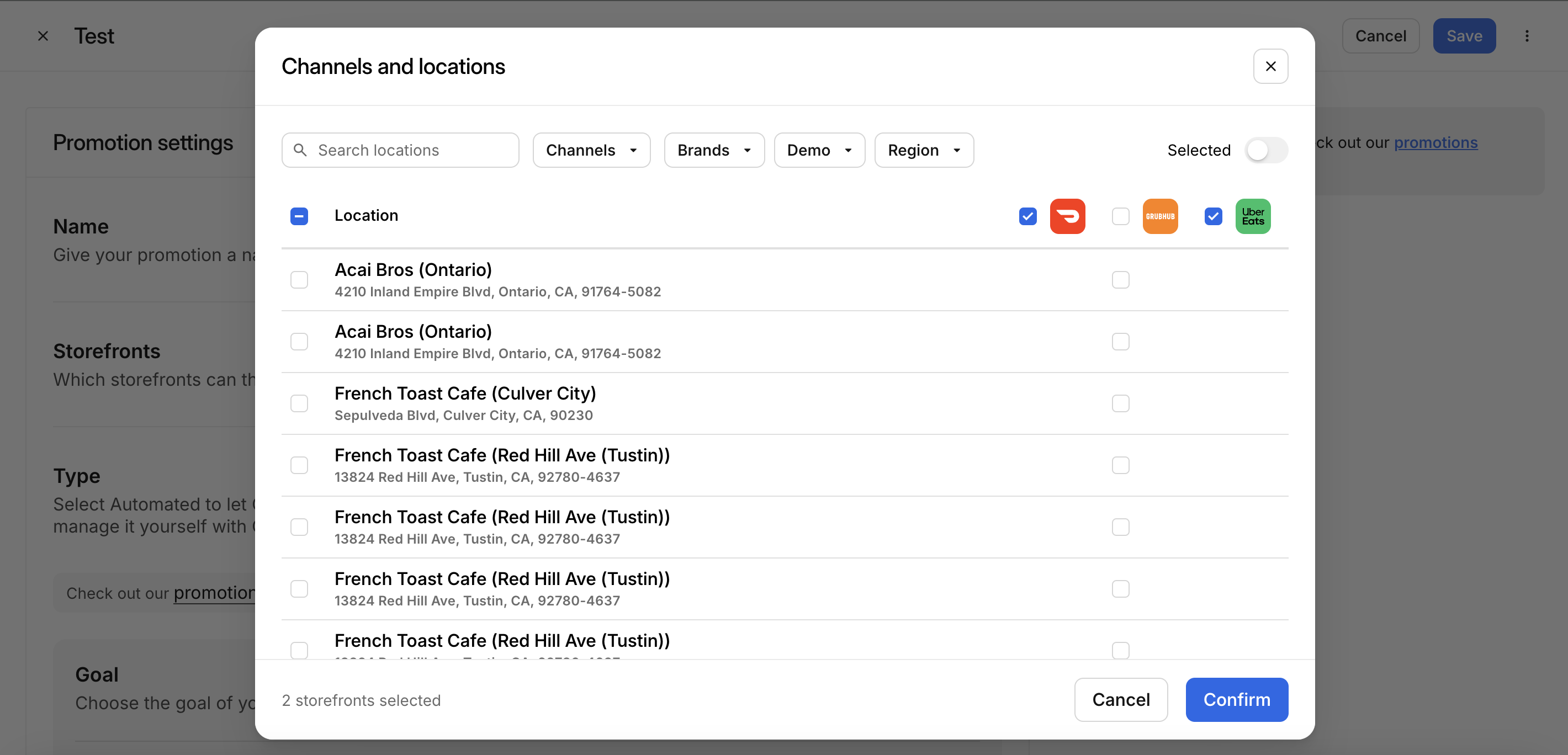
Task: Open the promotions link in the right panel
Action: pos(1435,142)
